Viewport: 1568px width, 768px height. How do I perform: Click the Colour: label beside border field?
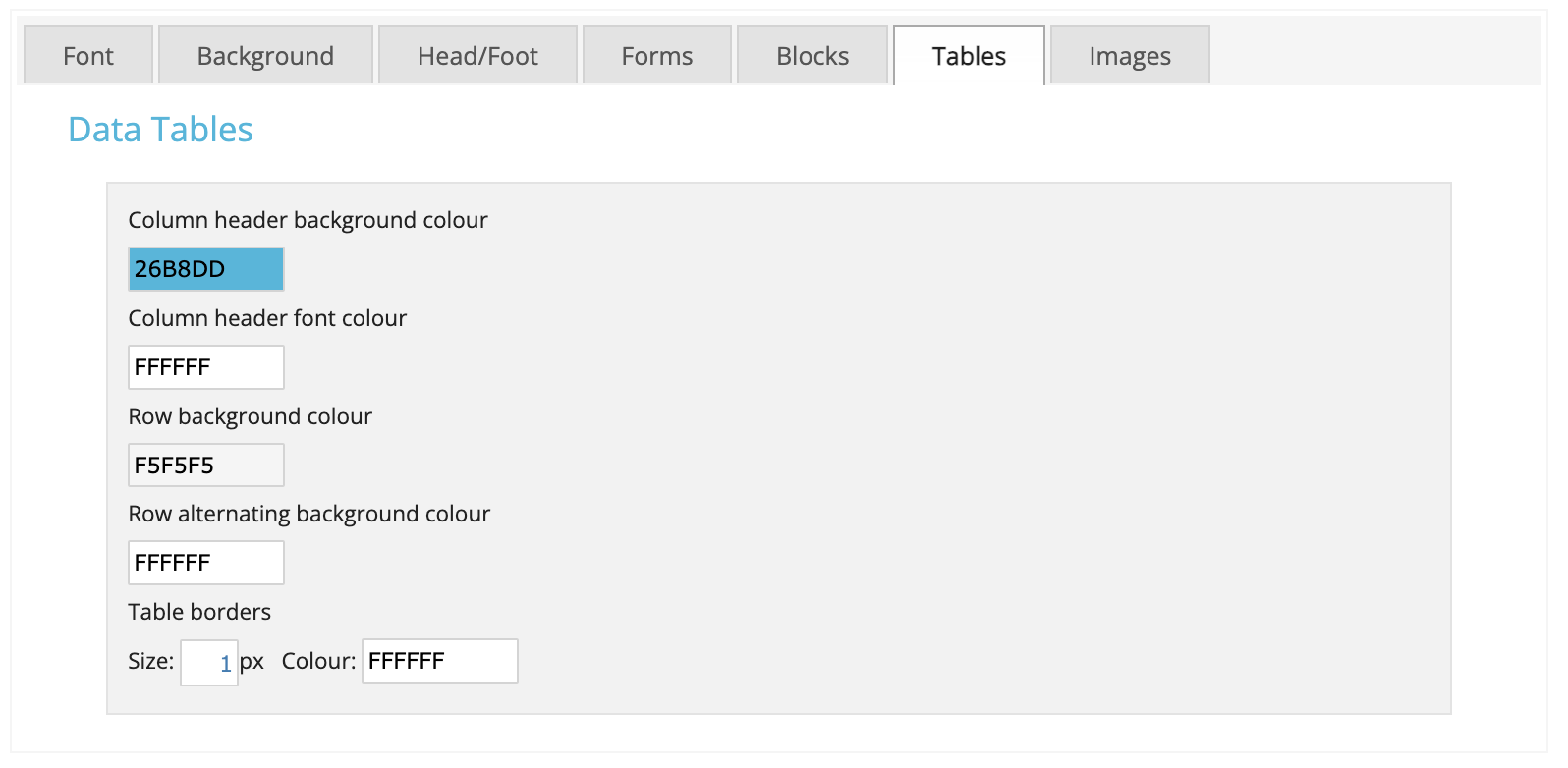[x=318, y=661]
